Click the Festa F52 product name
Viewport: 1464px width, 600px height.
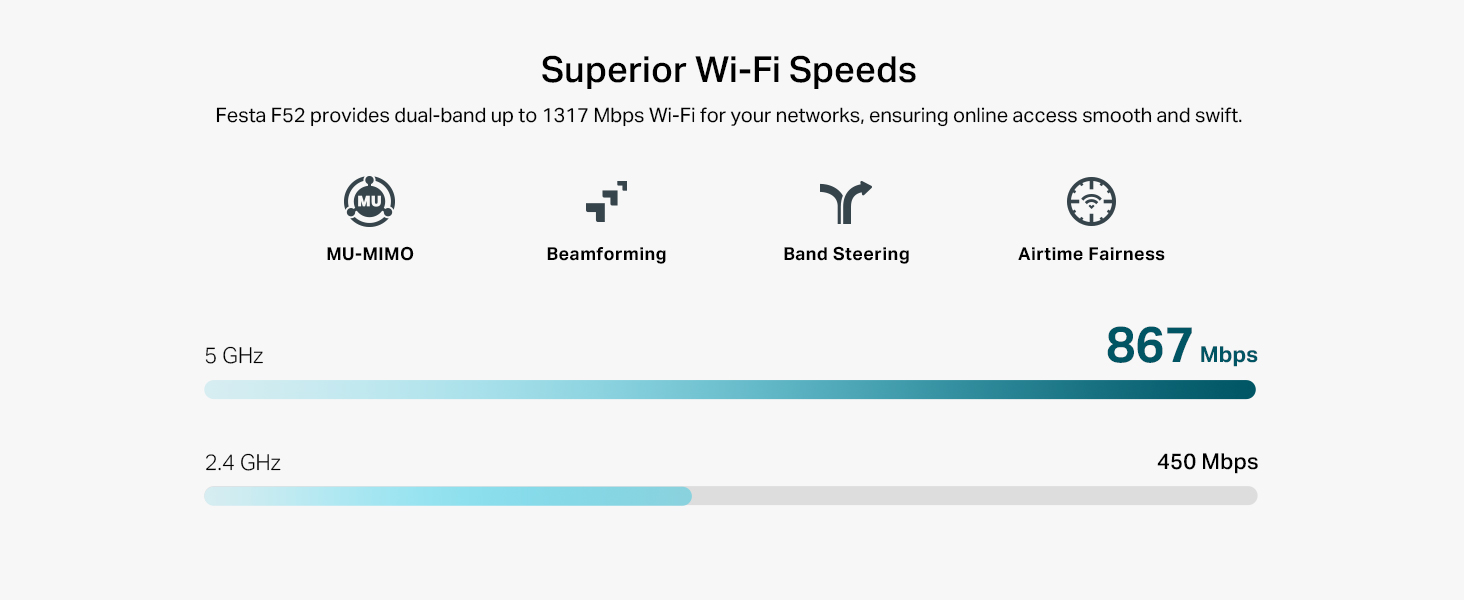[x=261, y=116]
